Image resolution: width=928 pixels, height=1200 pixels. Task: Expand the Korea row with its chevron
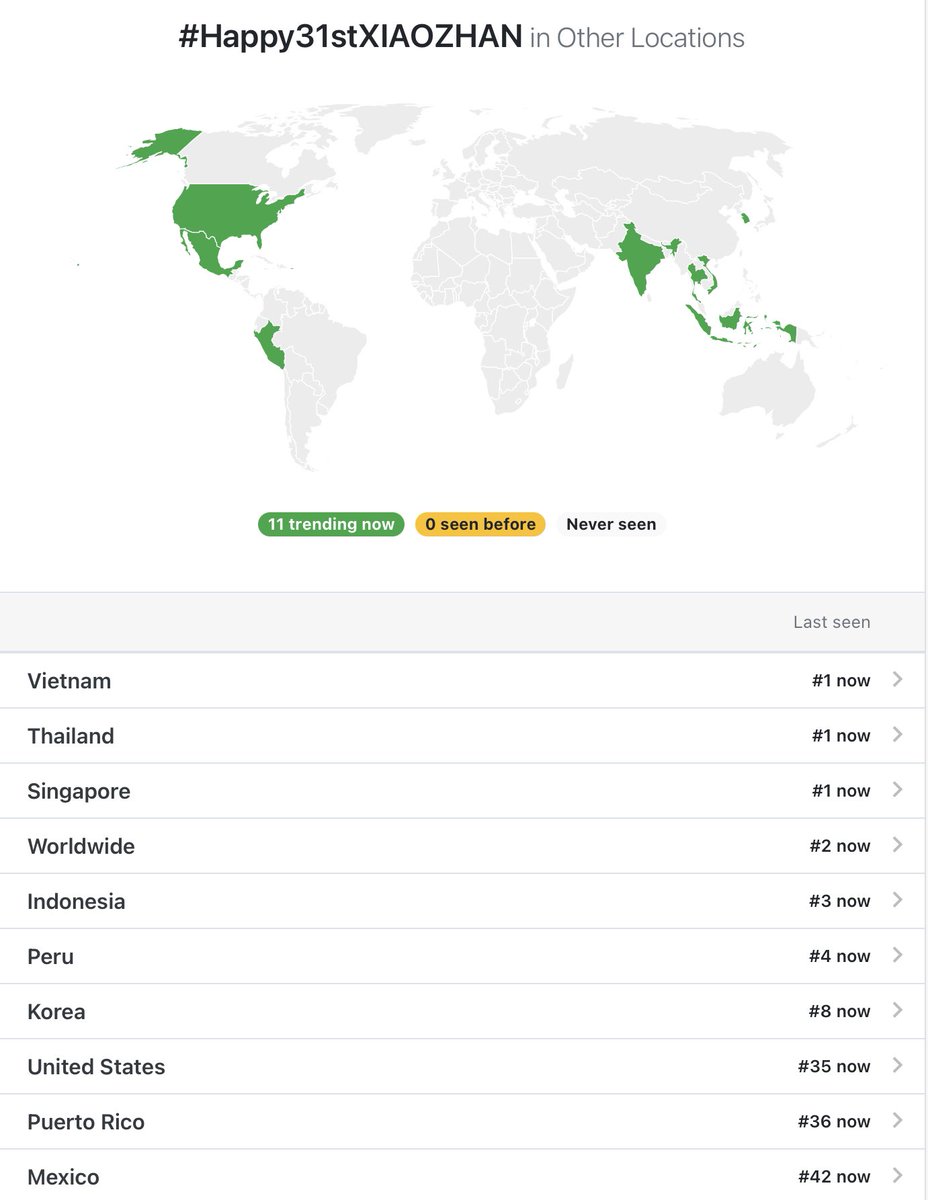897,1010
